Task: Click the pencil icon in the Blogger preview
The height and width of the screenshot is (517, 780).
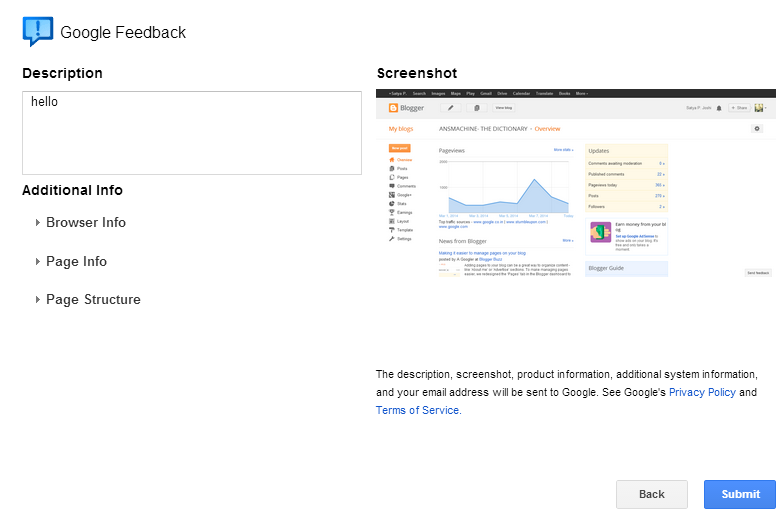Action: tap(450, 108)
